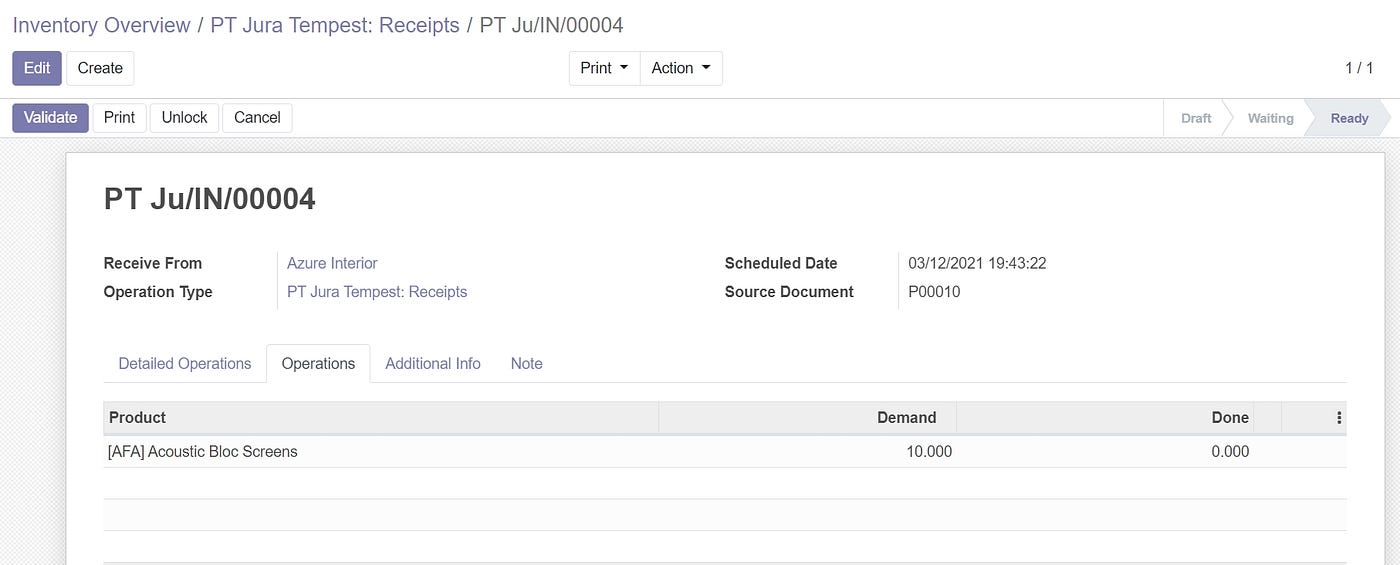Select the Draft status stage
1400x565 pixels.
click(1196, 118)
